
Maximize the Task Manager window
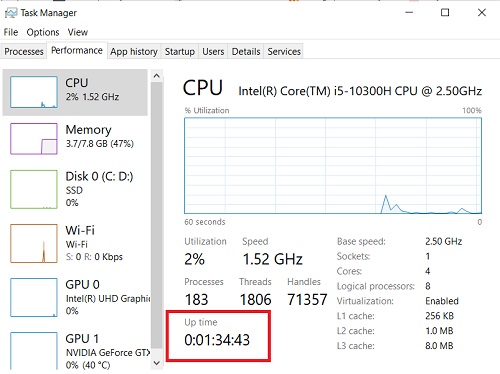click(445, 13)
